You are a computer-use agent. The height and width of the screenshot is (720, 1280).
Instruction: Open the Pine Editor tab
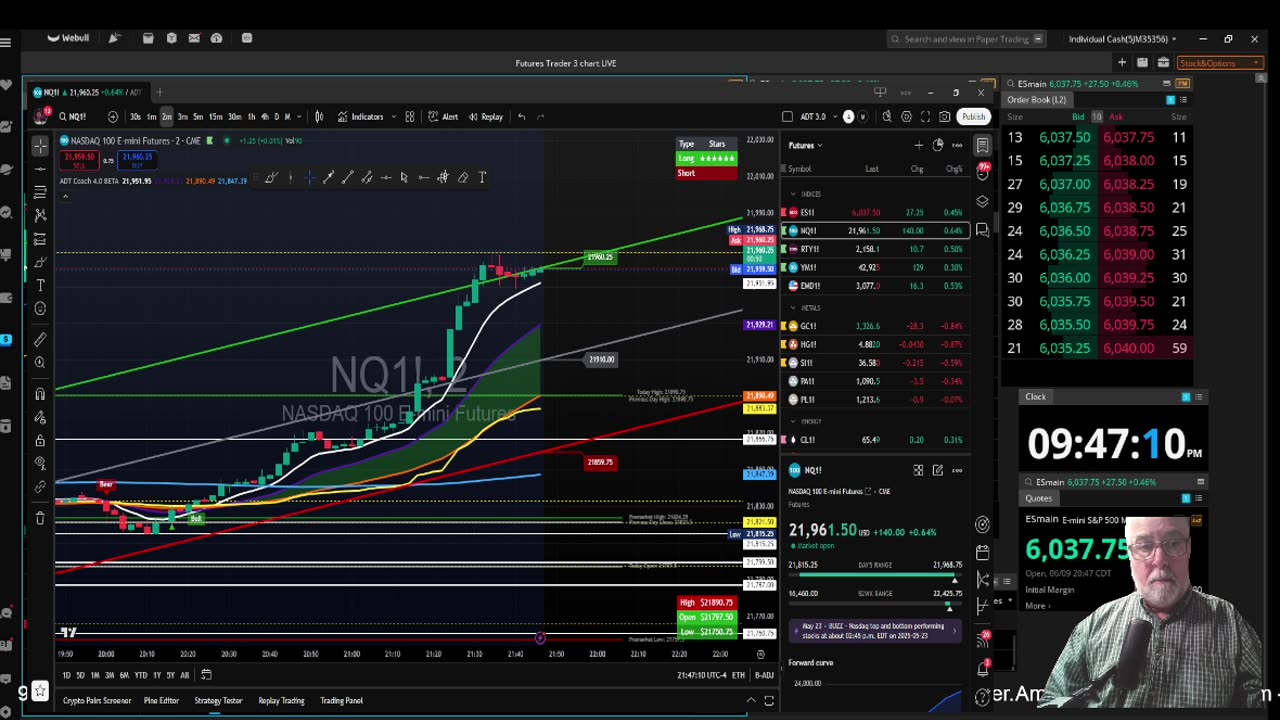161,700
